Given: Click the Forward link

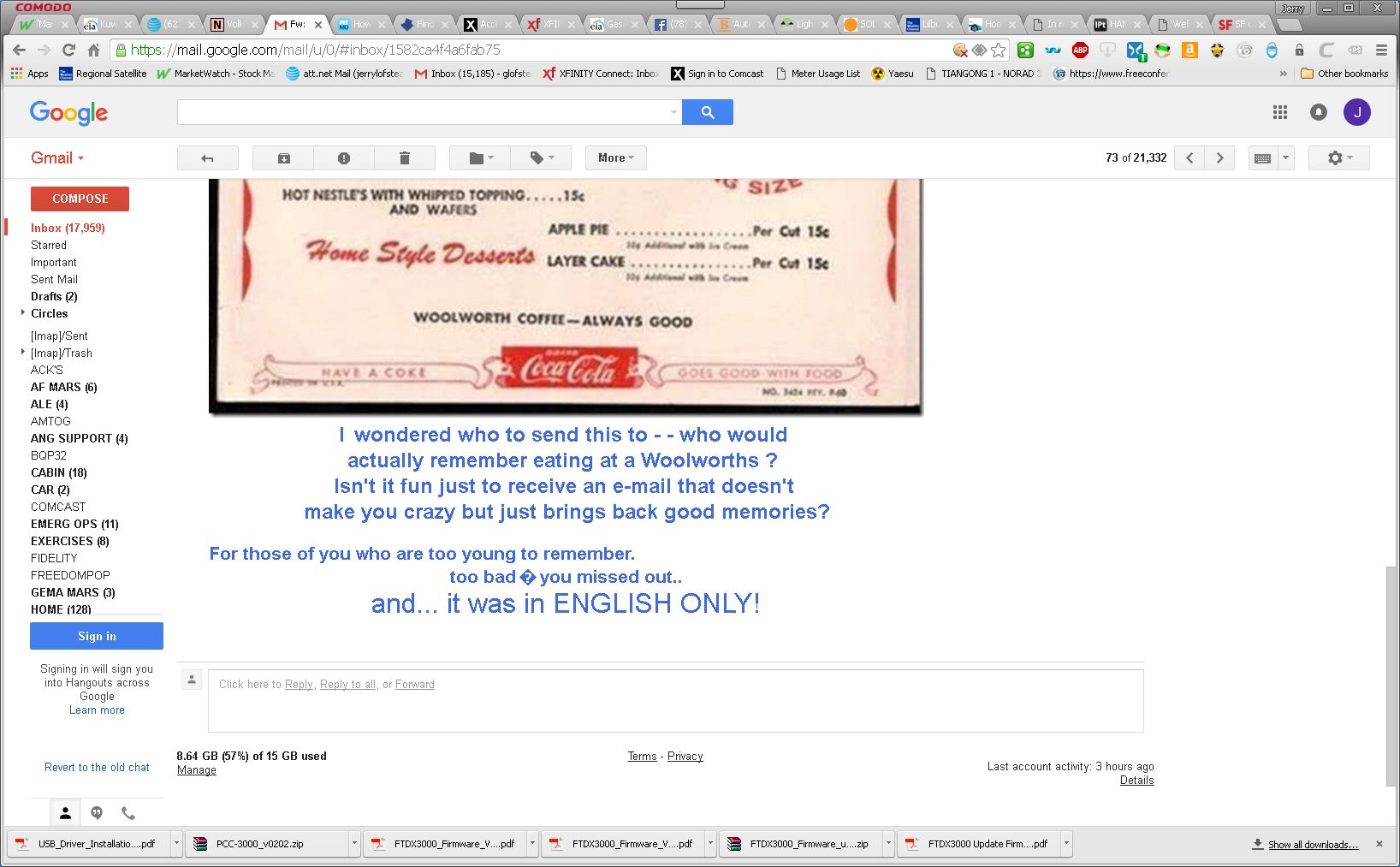Looking at the screenshot, I should pos(415,685).
